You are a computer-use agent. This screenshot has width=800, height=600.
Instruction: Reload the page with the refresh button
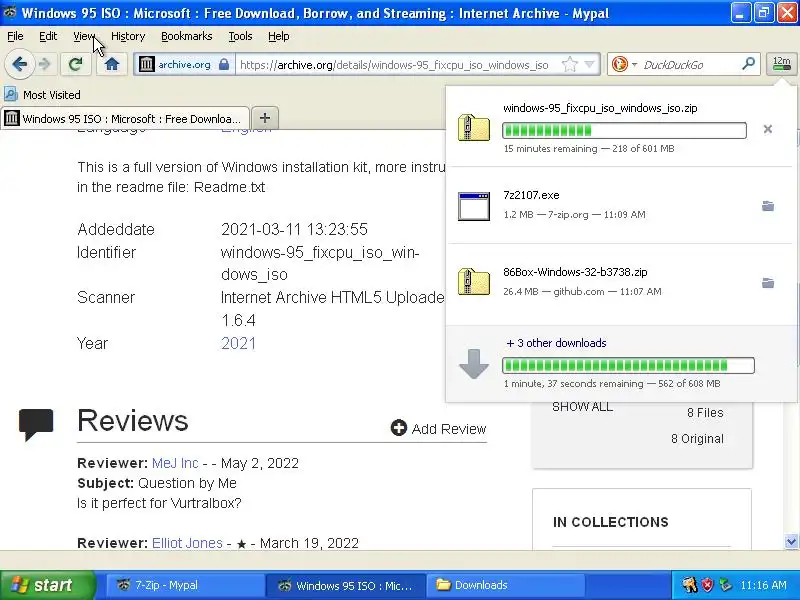point(76,64)
